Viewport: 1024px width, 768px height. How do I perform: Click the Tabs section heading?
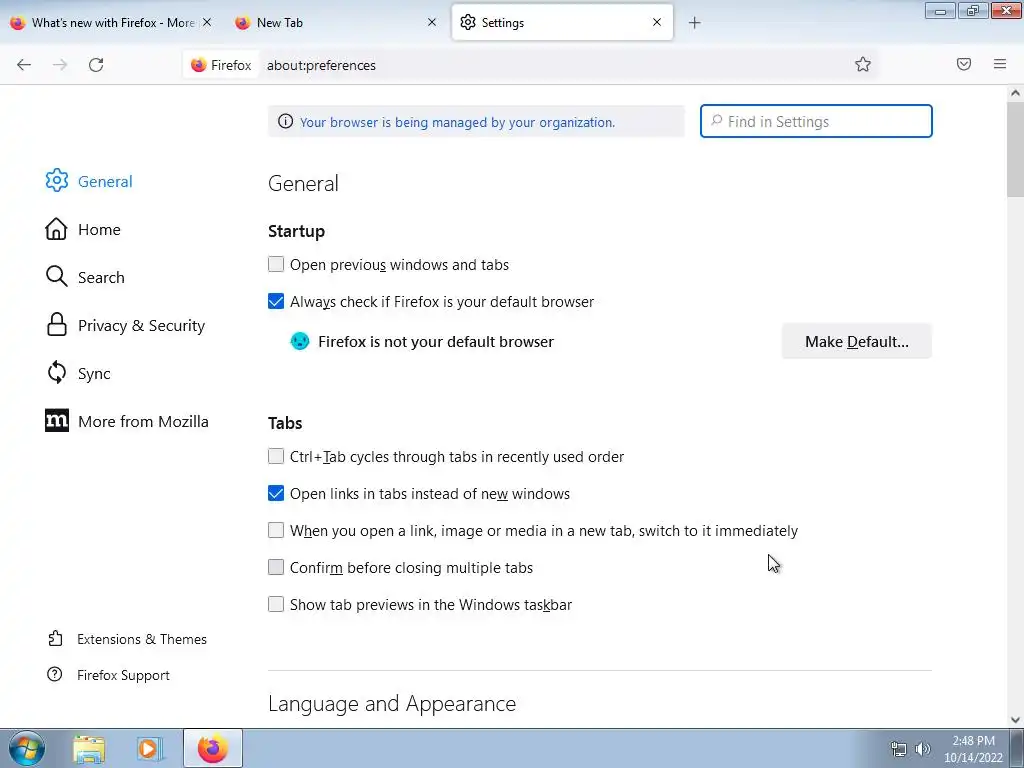[285, 423]
